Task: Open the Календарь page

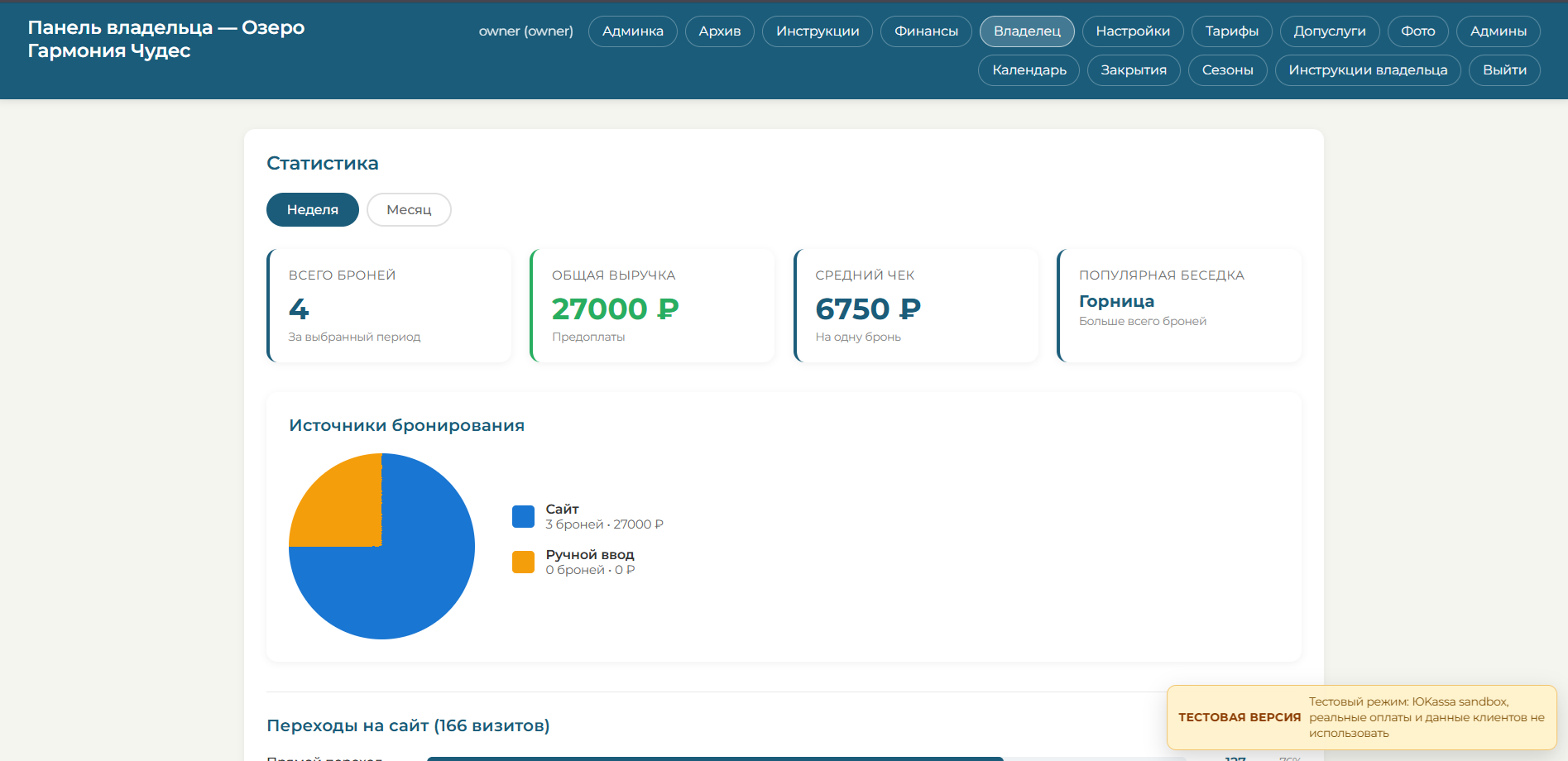Action: coord(1029,70)
